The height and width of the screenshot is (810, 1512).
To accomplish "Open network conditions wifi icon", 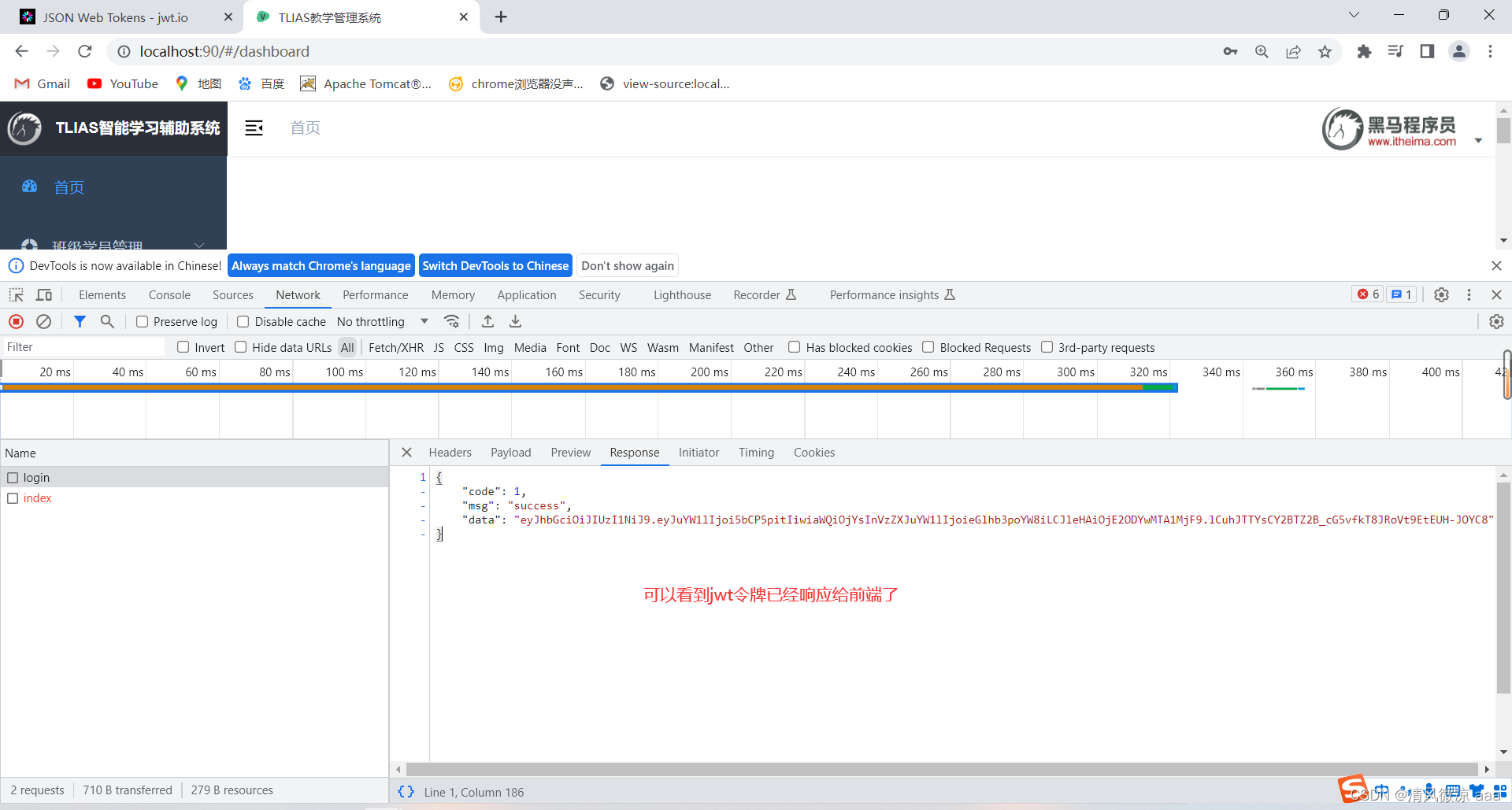I will pos(451,321).
